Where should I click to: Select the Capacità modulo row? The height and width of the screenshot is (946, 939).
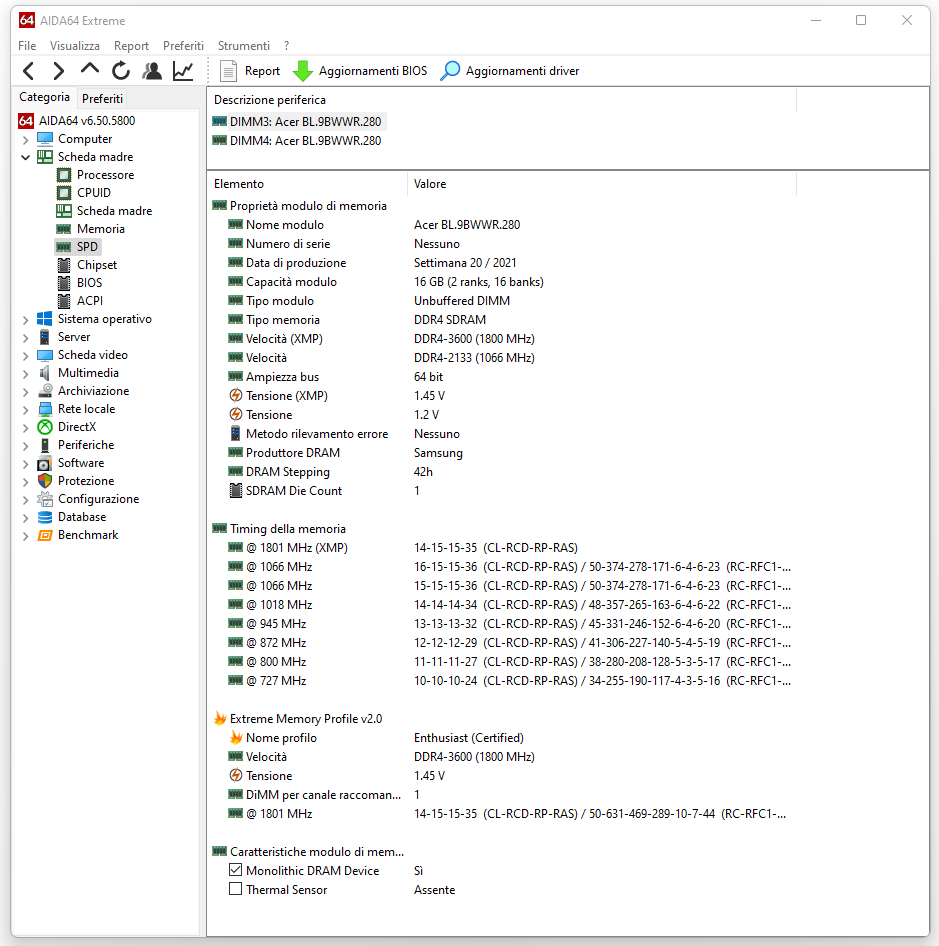point(502,282)
